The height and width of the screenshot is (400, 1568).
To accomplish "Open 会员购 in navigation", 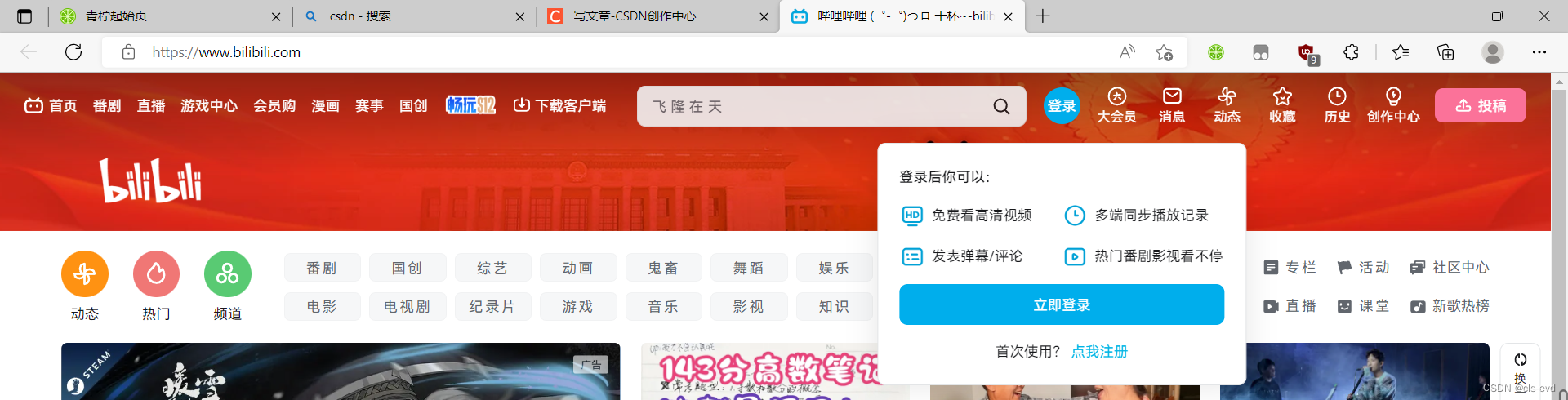I will pos(274,106).
